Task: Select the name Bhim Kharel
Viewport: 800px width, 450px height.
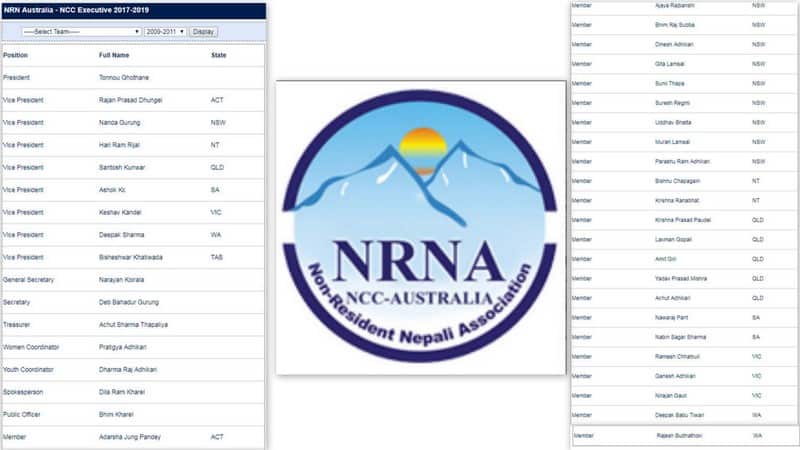Action: tap(116, 414)
